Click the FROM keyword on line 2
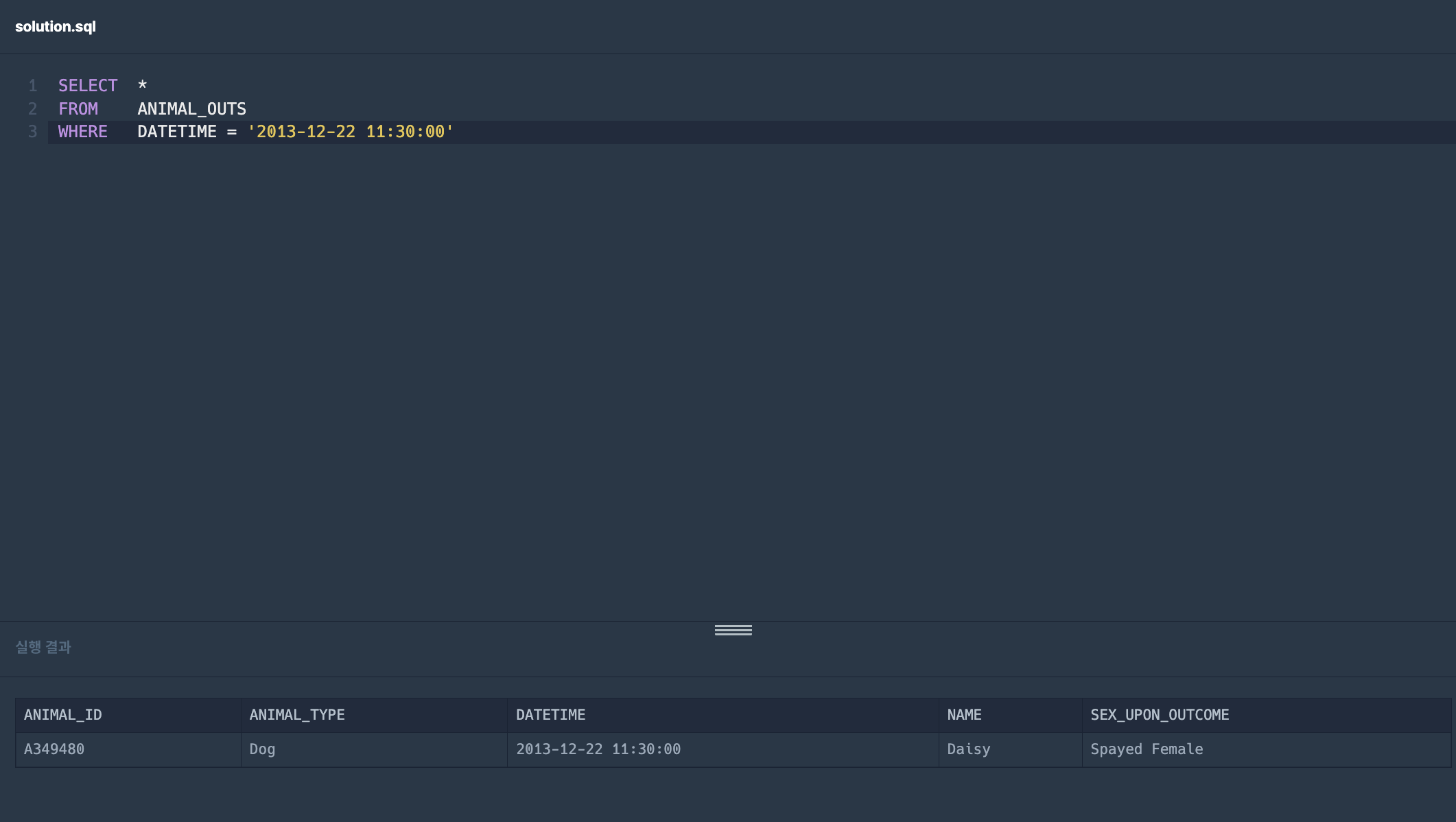The height and width of the screenshot is (822, 1456). [x=78, y=109]
